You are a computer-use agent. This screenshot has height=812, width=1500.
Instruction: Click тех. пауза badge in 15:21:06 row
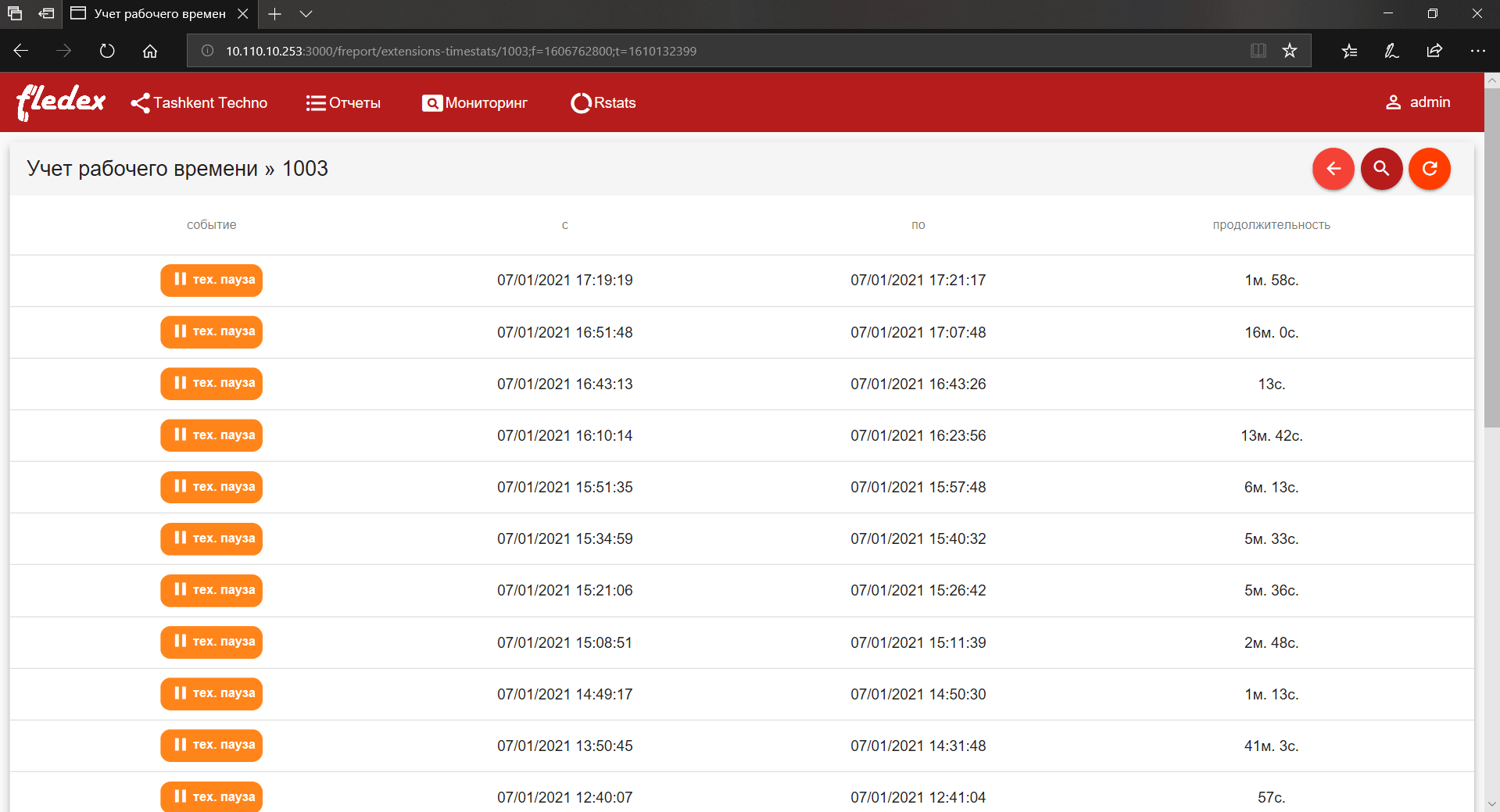(x=211, y=590)
